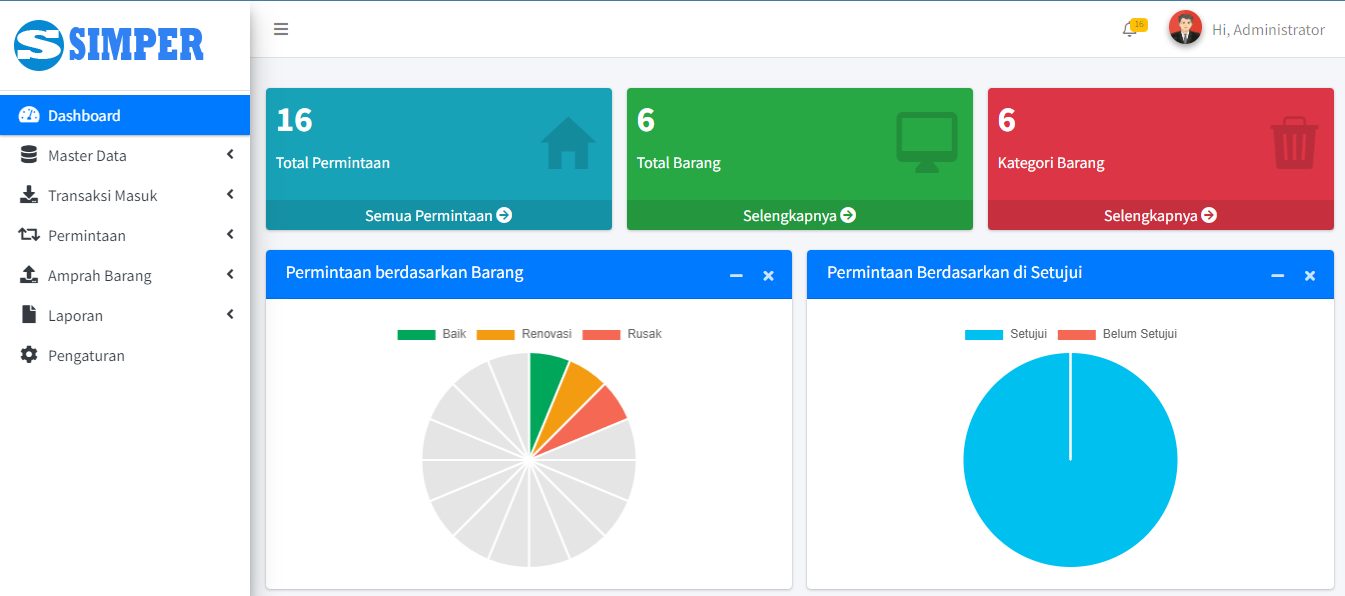
Task: Click the Dashboard speedometer icon
Action: [x=29, y=115]
